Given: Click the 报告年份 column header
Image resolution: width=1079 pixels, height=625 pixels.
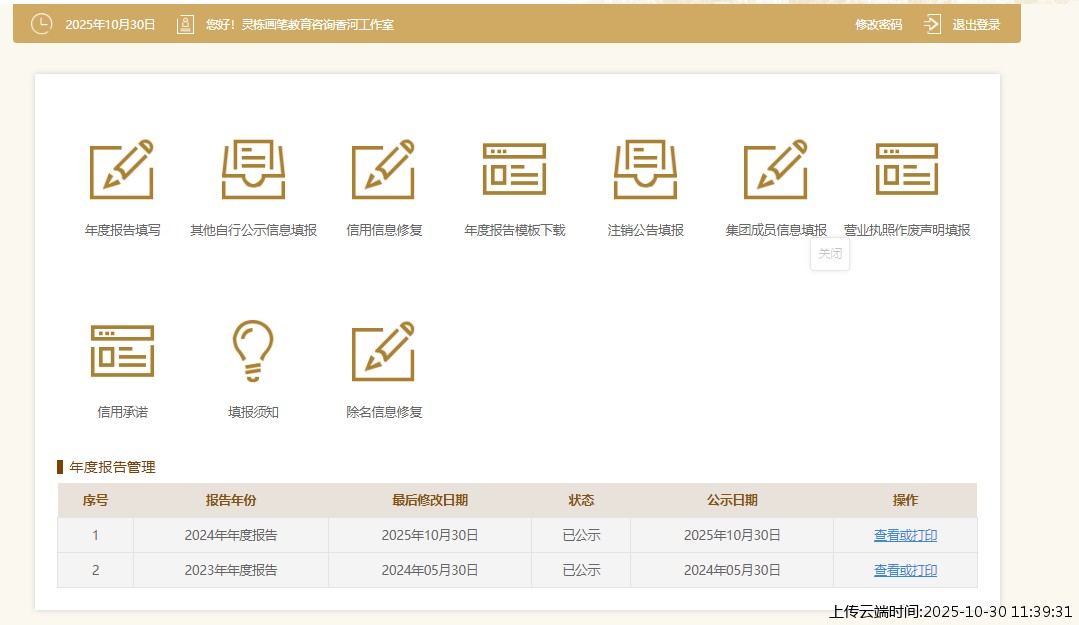Looking at the screenshot, I should [x=230, y=500].
